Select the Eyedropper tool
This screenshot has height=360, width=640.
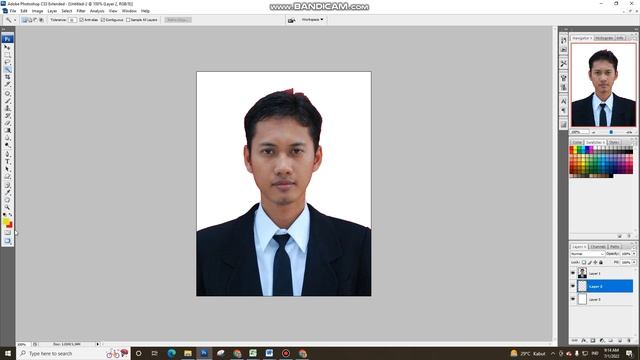pyautogui.click(x=7, y=193)
